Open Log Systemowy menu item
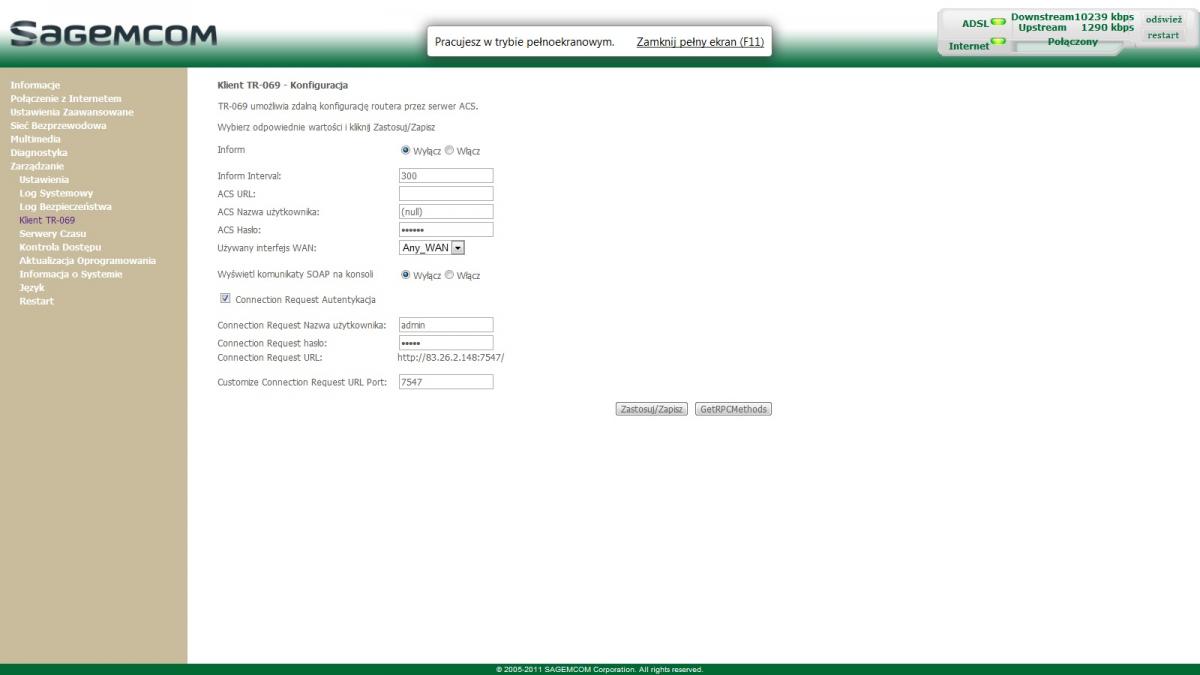 coord(56,193)
